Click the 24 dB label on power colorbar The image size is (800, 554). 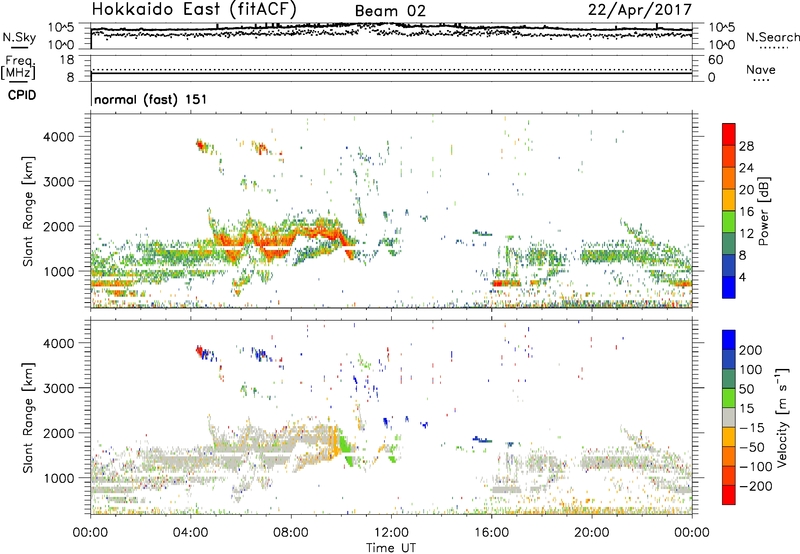[746, 168]
